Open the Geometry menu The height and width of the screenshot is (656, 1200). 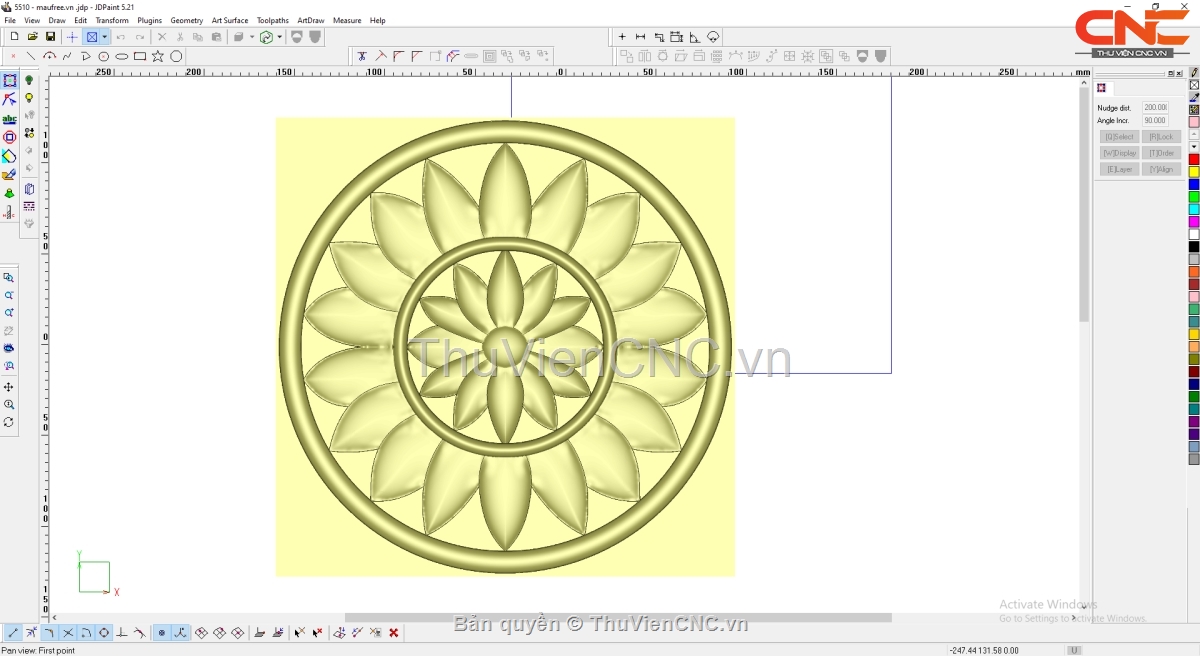point(187,20)
